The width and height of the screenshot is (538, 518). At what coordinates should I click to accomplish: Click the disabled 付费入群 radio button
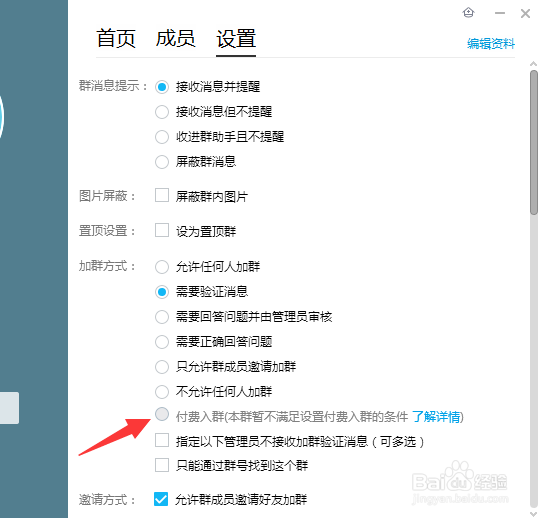tap(162, 414)
